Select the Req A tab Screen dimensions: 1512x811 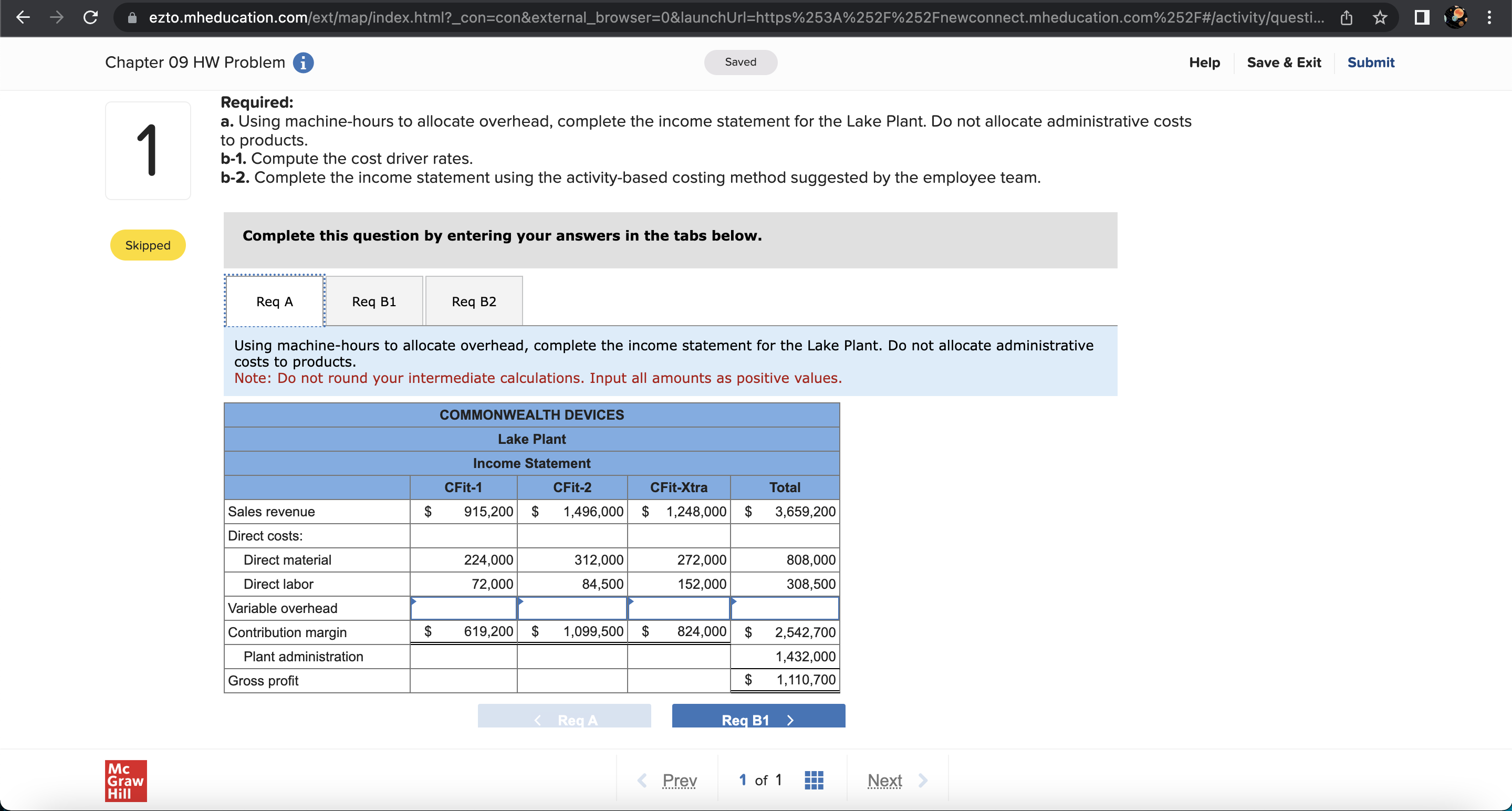point(274,301)
